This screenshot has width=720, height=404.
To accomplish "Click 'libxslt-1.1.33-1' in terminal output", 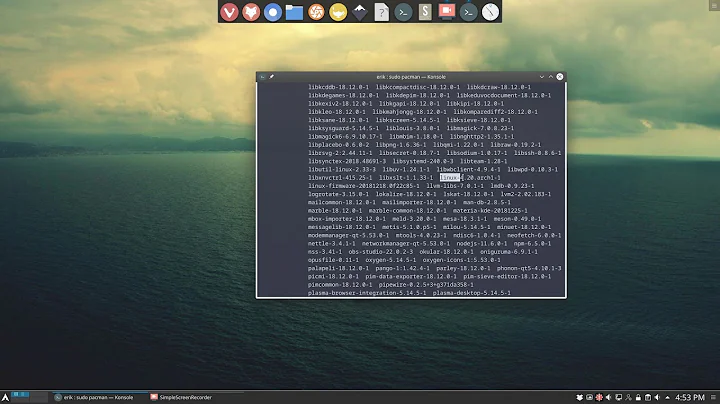I will click(x=406, y=178).
